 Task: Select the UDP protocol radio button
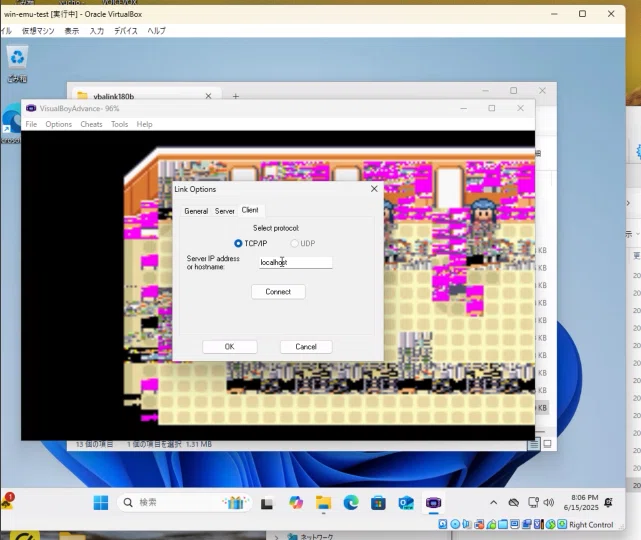click(294, 243)
